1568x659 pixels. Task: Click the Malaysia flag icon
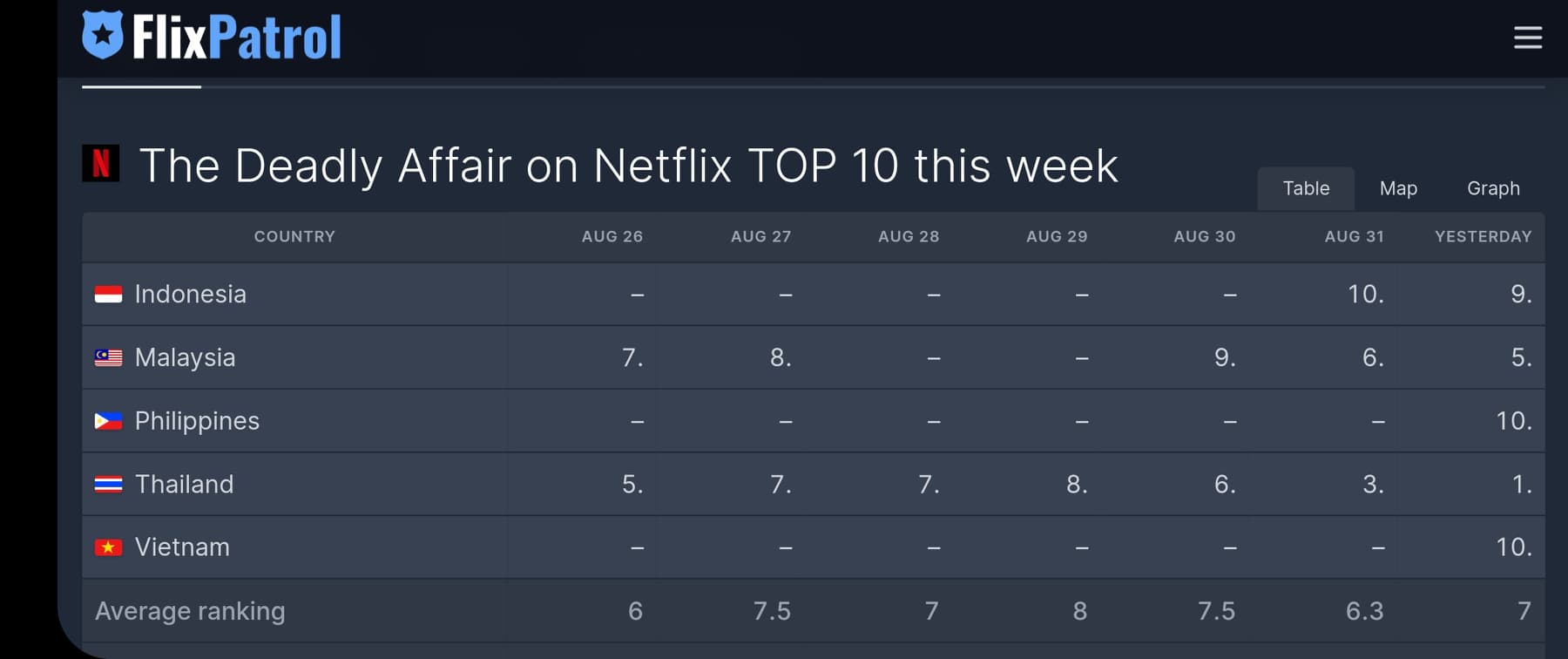108,357
